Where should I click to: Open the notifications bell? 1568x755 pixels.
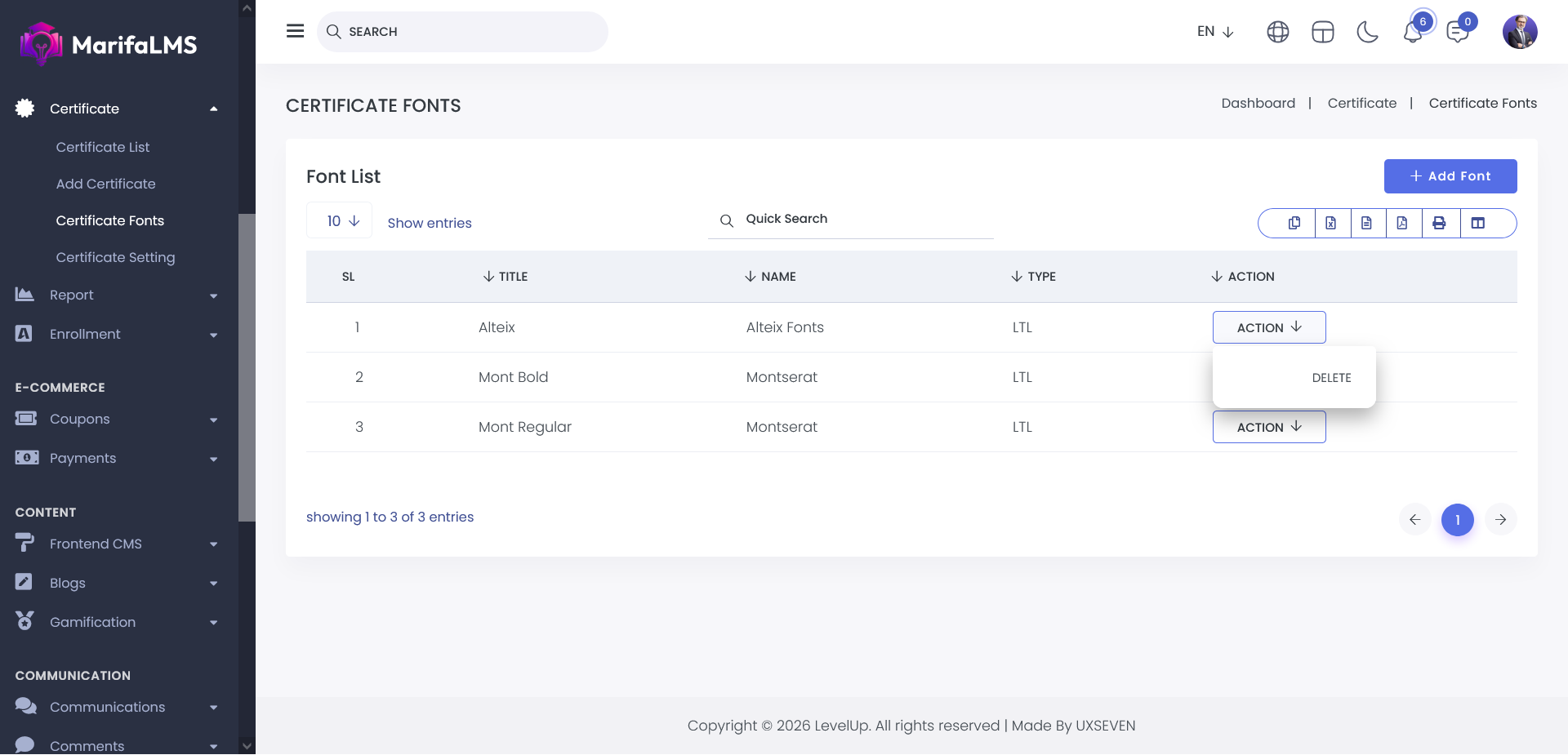(x=1413, y=33)
